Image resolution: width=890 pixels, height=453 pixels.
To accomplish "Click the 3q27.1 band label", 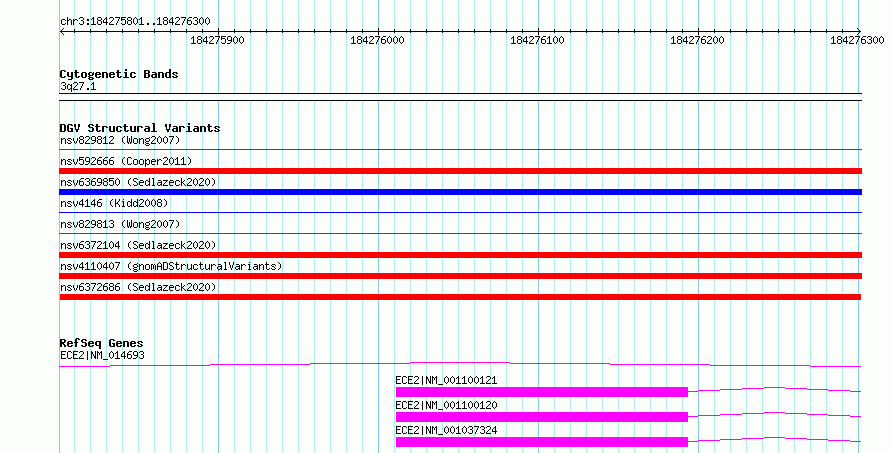I will pyautogui.click(x=78, y=86).
